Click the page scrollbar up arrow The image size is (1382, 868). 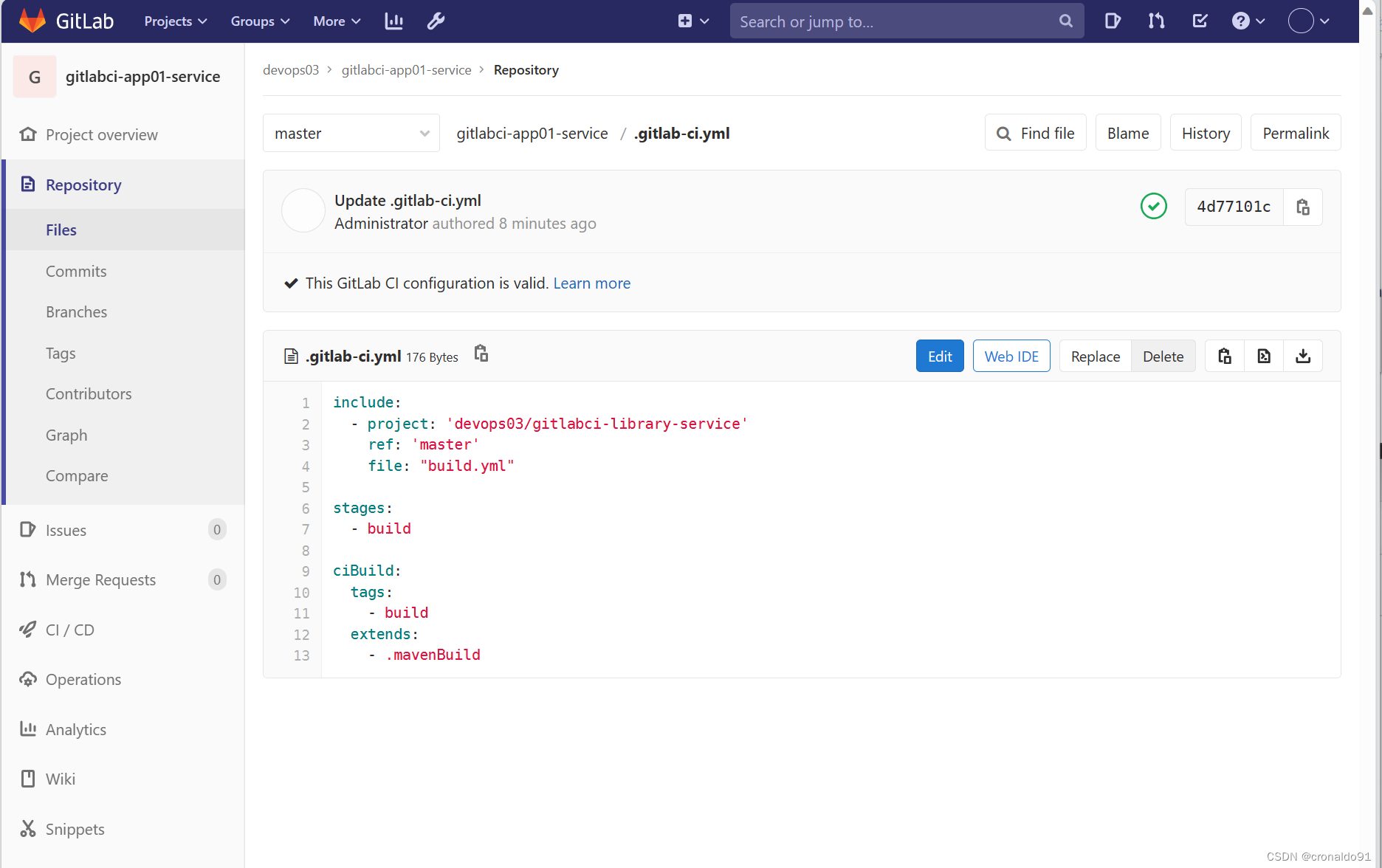[1367, 10]
